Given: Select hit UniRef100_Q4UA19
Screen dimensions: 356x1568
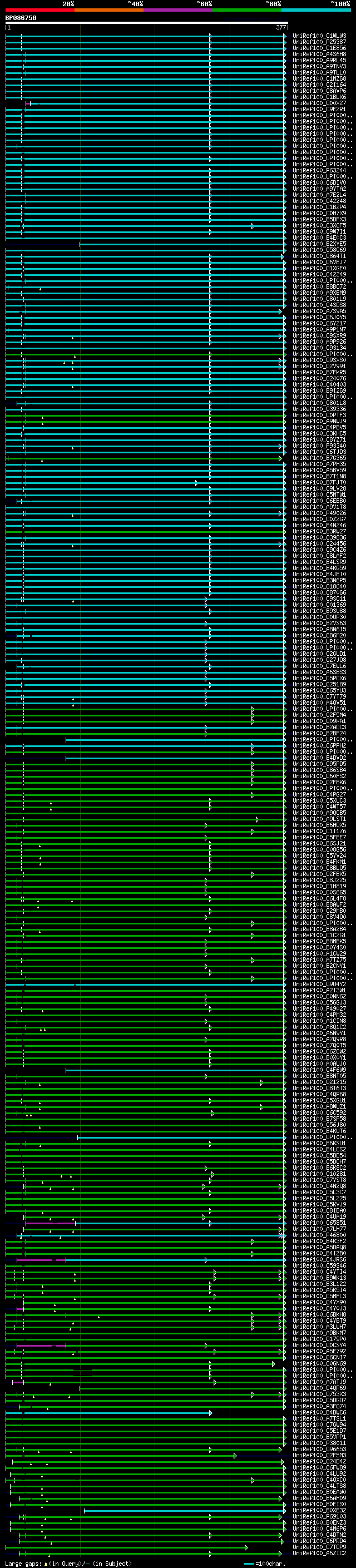Looking at the screenshot, I should coord(319,1217).
